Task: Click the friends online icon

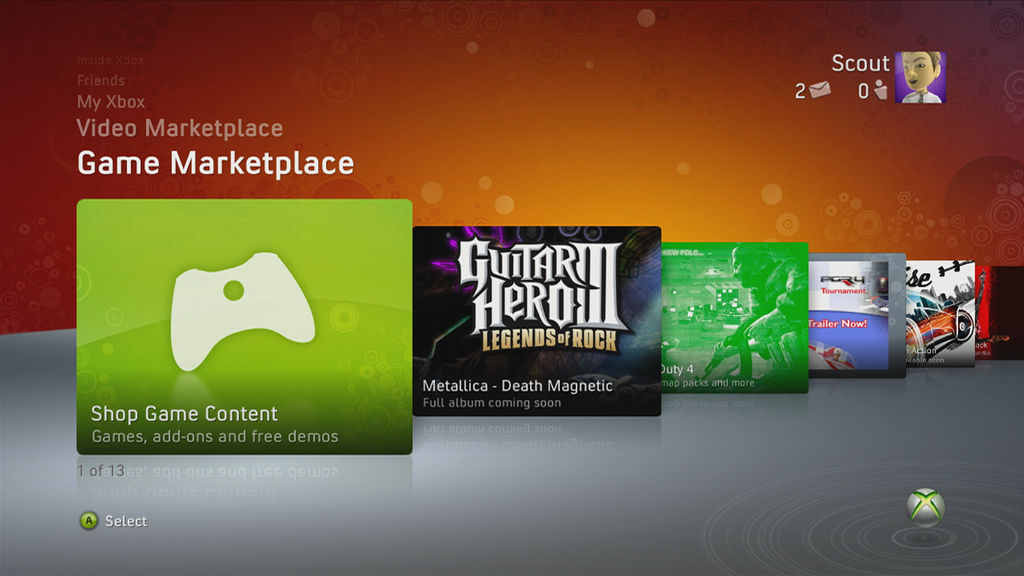Action: point(880,90)
